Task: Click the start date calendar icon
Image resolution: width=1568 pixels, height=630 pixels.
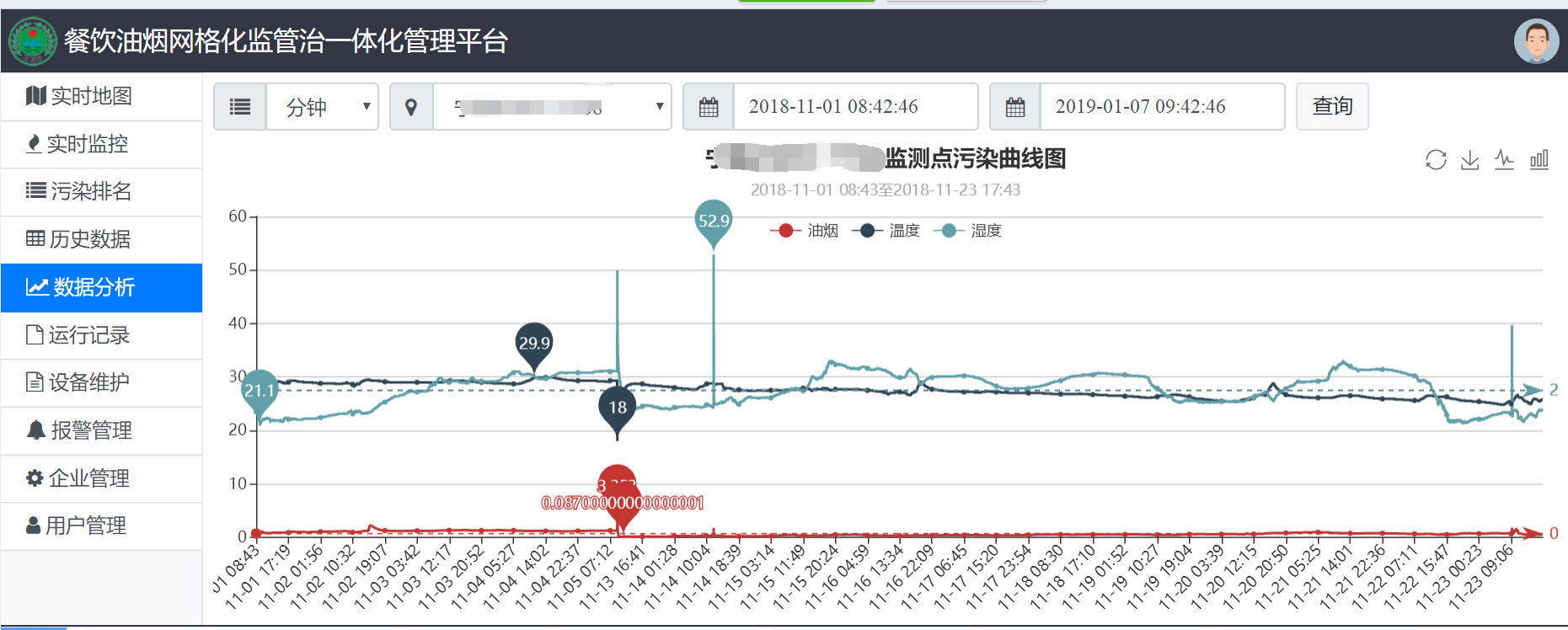Action: pos(709,107)
